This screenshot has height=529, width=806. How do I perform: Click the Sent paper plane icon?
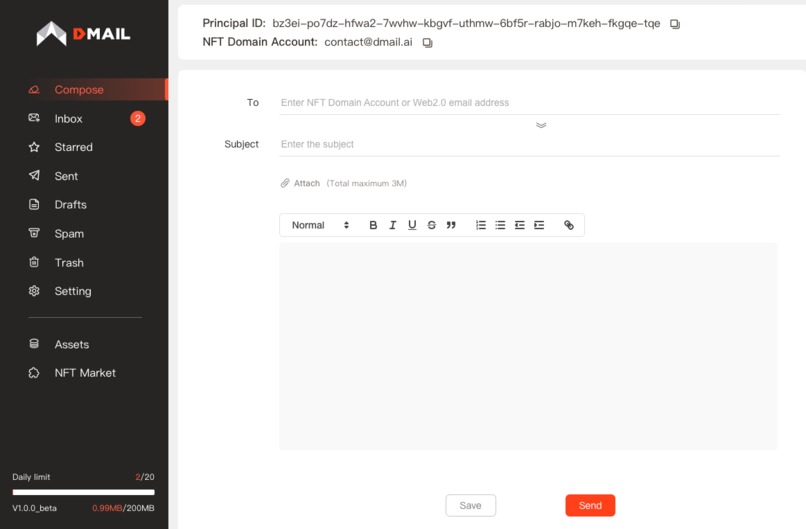coord(34,175)
